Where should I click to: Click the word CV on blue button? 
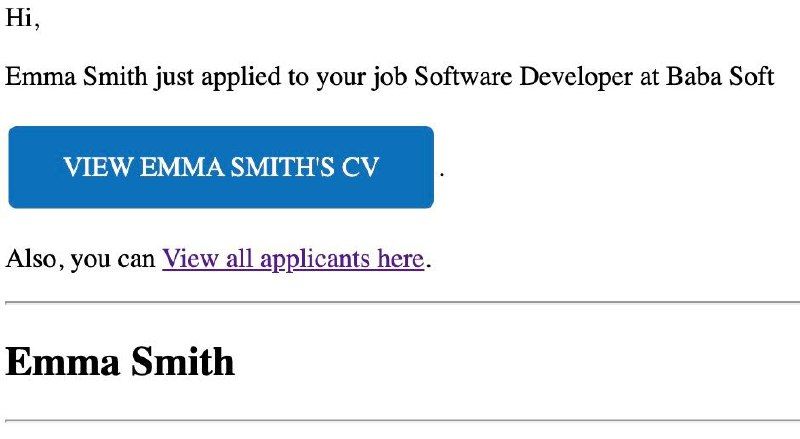360,167
